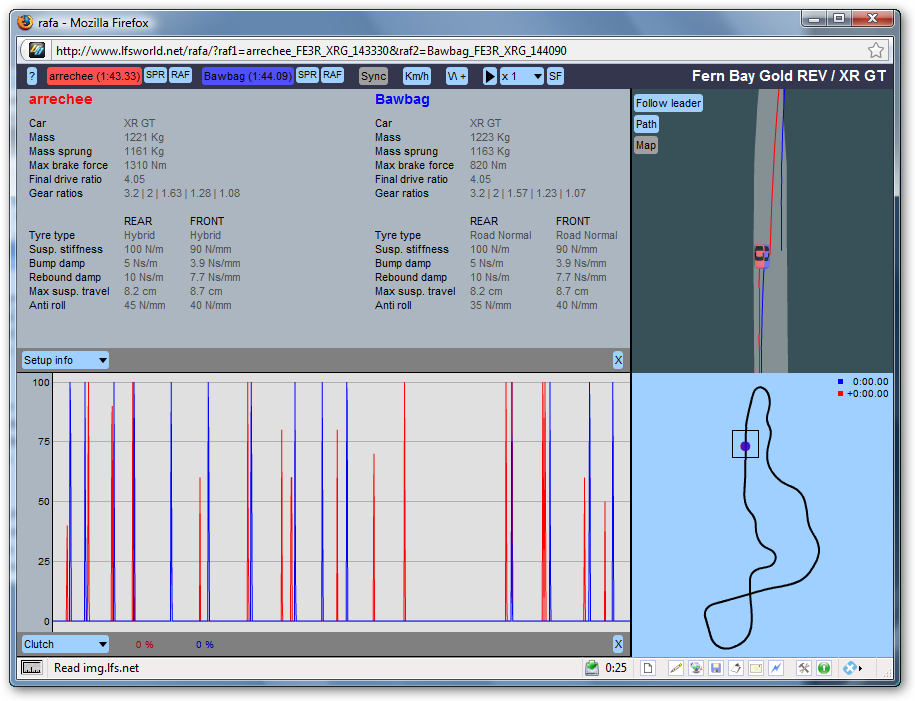Click the site favicon in address bar
The height and width of the screenshot is (701, 915).
click(x=37, y=50)
